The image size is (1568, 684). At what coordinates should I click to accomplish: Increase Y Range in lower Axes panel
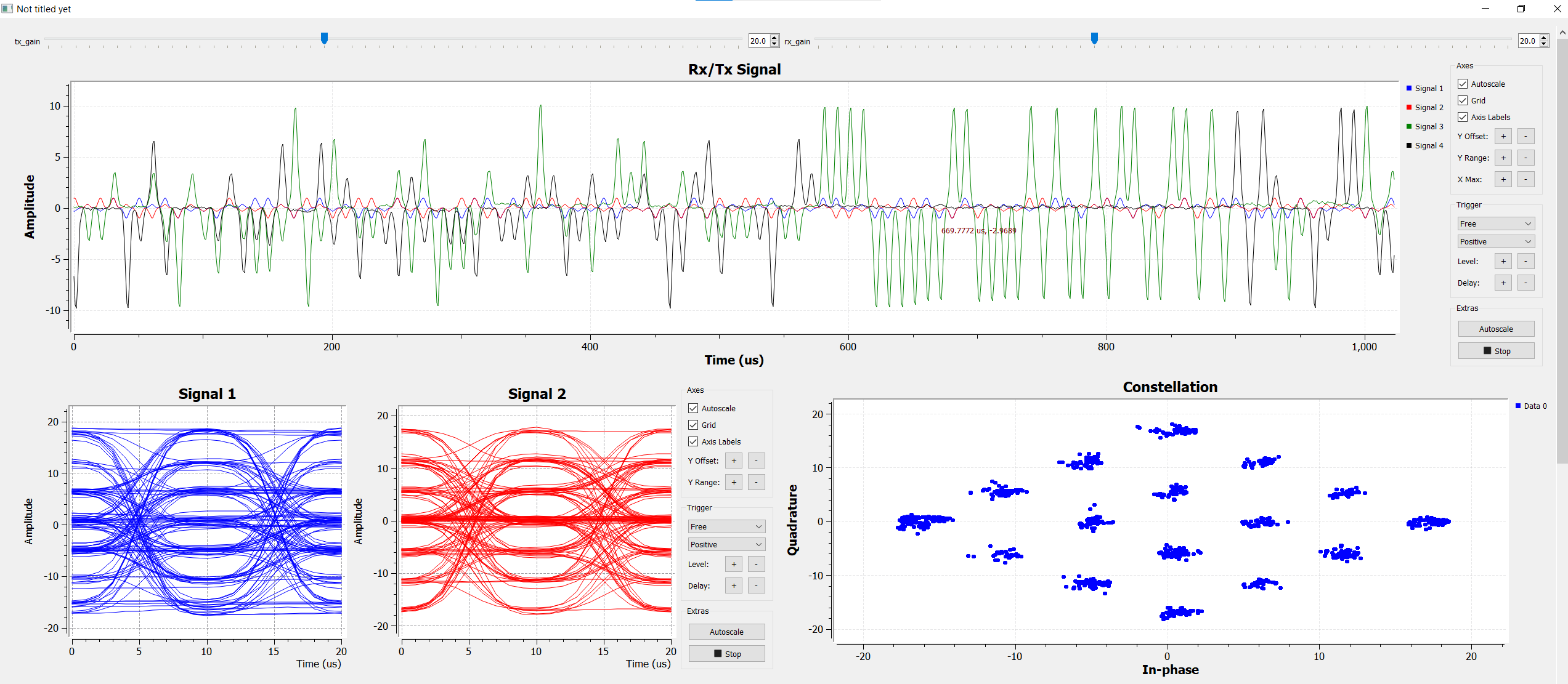pos(734,482)
